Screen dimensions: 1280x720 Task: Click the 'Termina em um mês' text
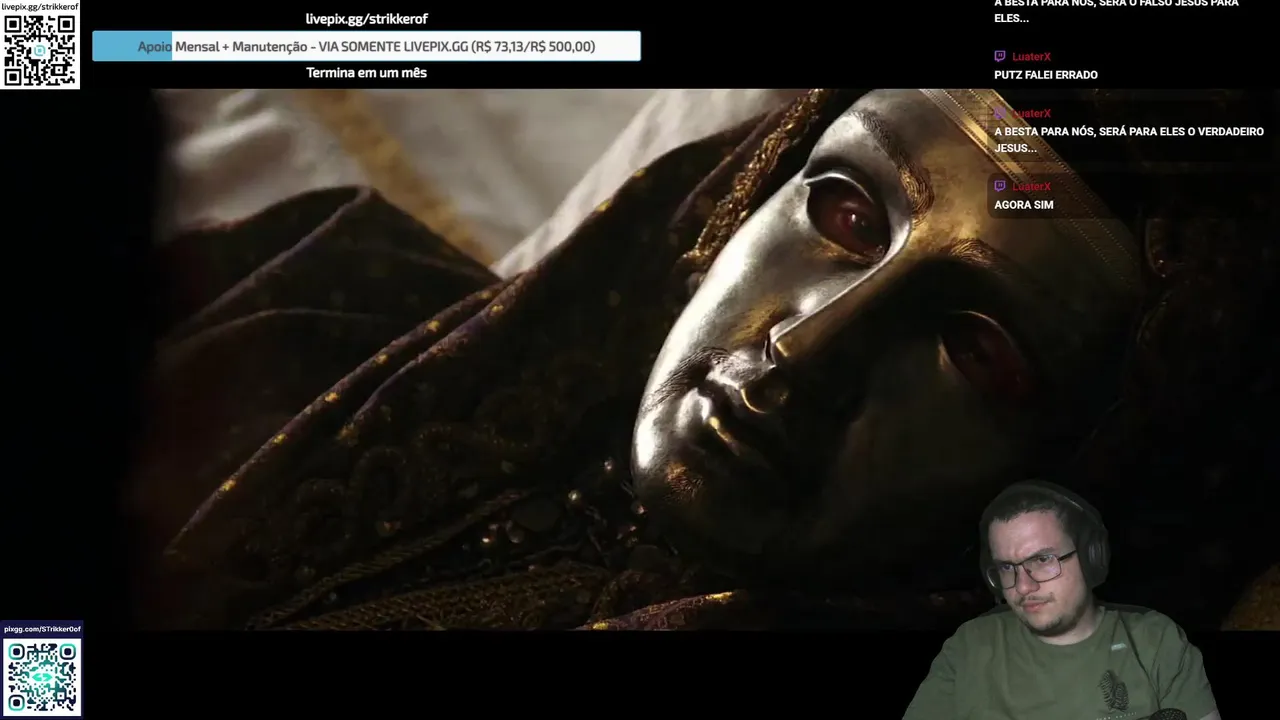[366, 73]
